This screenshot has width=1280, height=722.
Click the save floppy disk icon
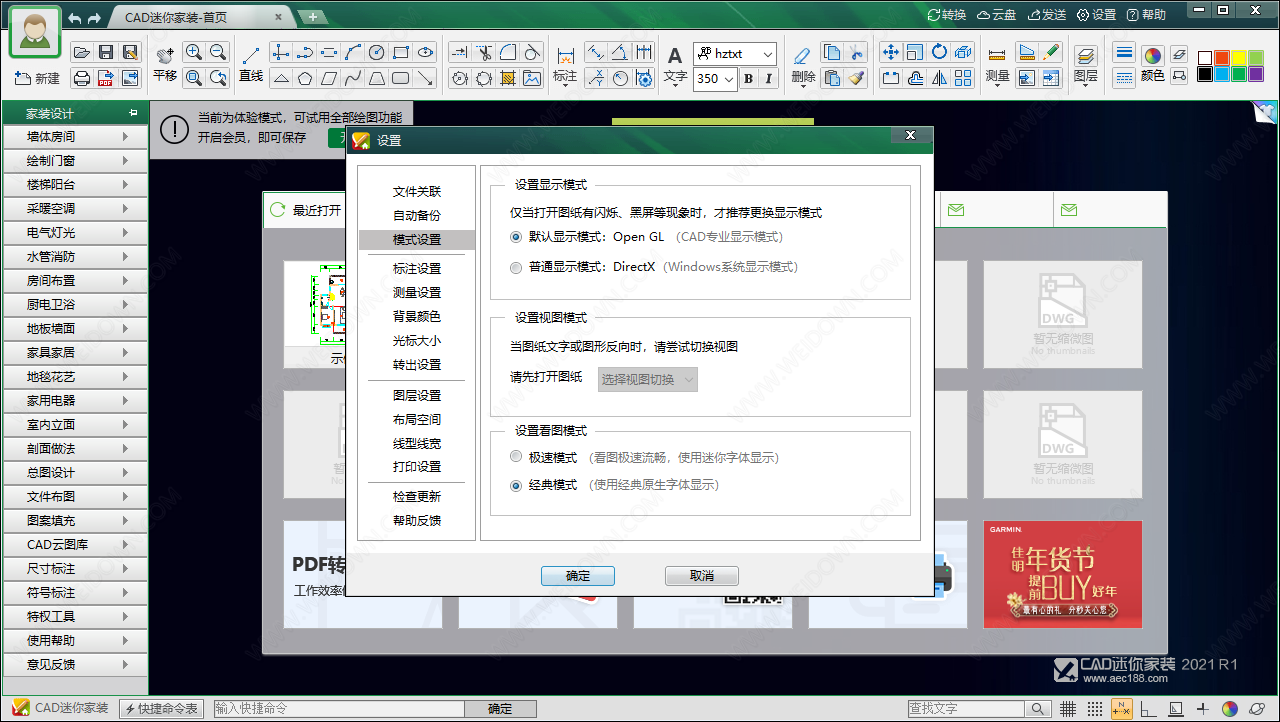[x=106, y=52]
